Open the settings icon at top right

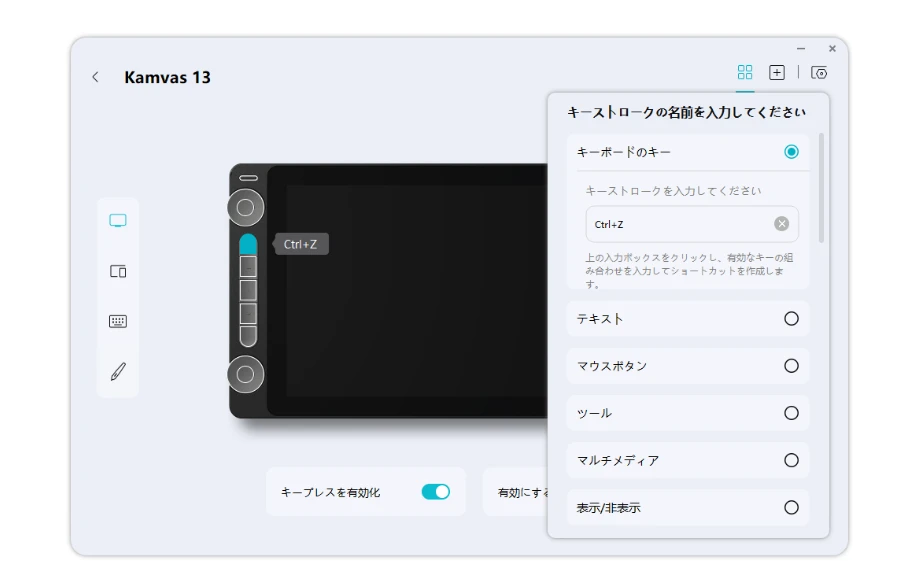(x=819, y=72)
